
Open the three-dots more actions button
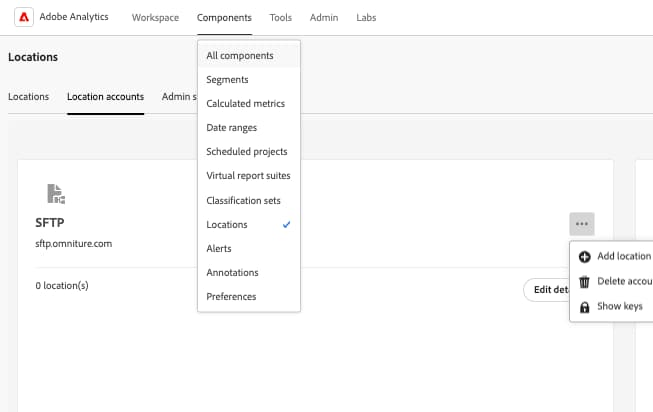[x=581, y=224]
